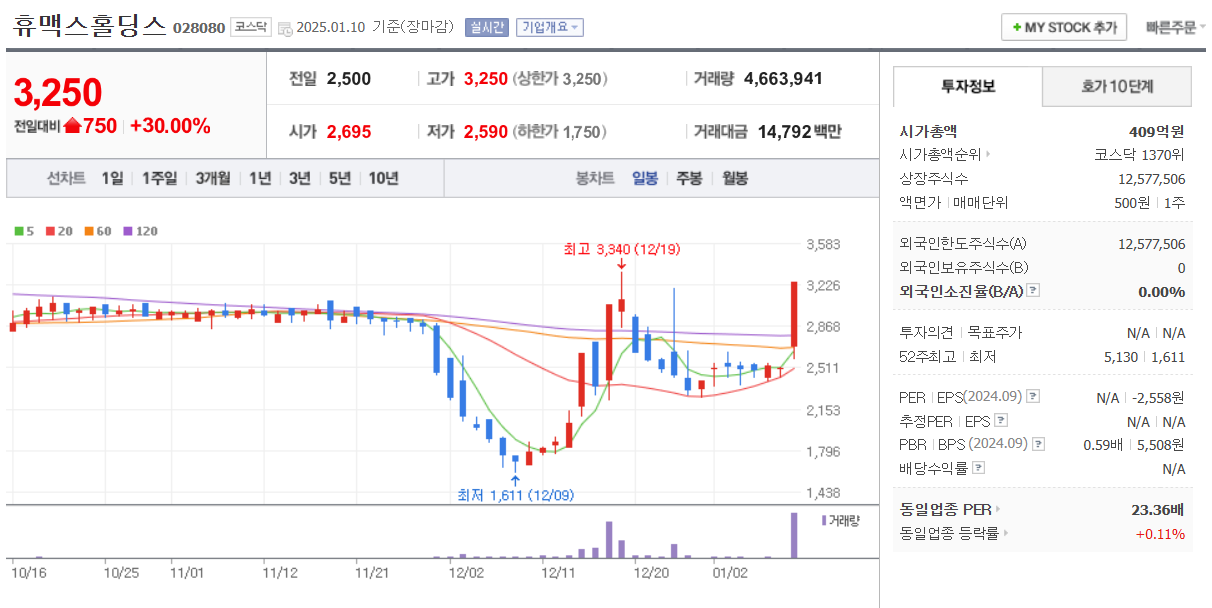Screen dimensions: 1212x608
Task: Click the 시가 value 2,695
Action: (349, 131)
